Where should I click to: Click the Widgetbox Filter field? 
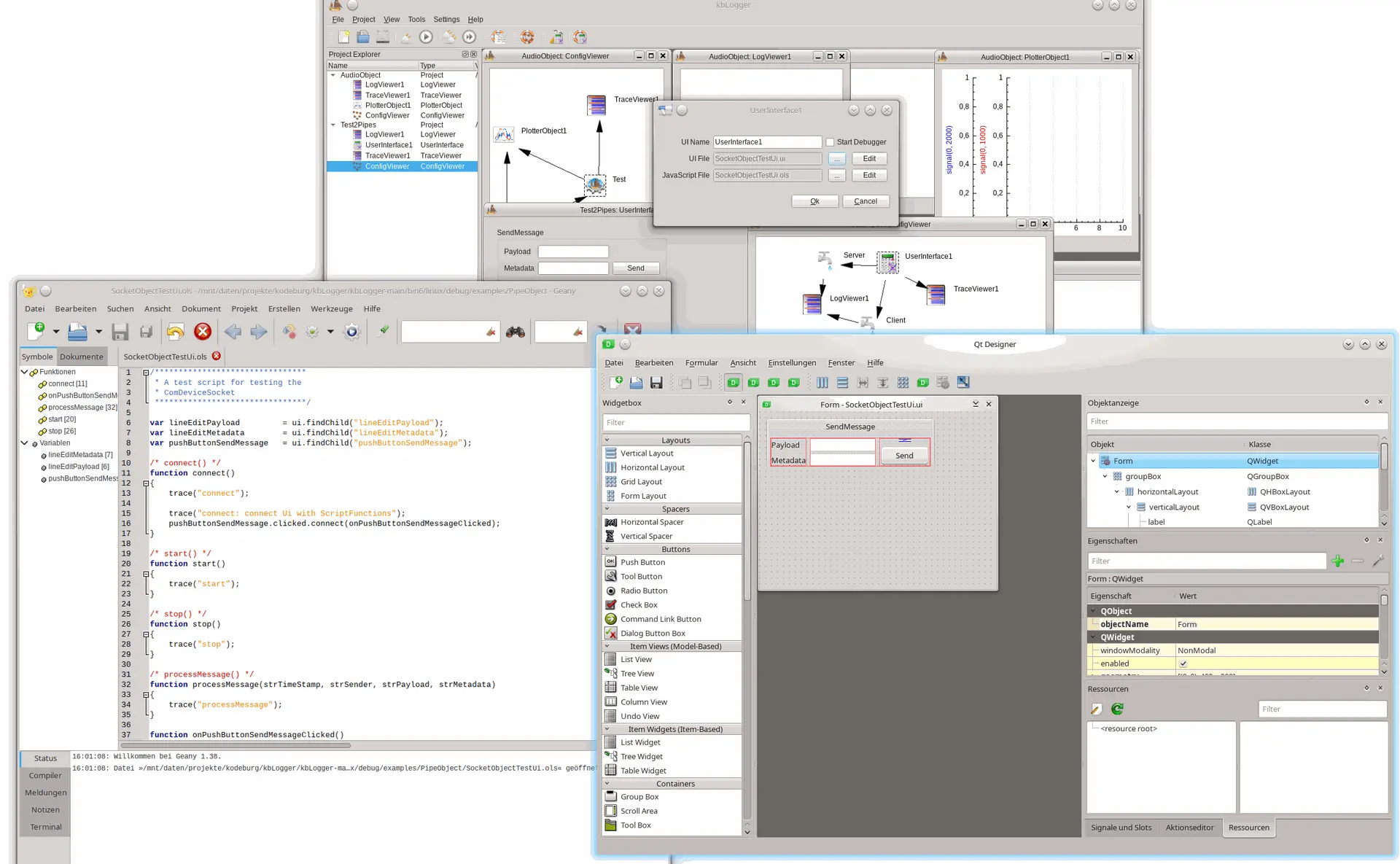pos(676,422)
